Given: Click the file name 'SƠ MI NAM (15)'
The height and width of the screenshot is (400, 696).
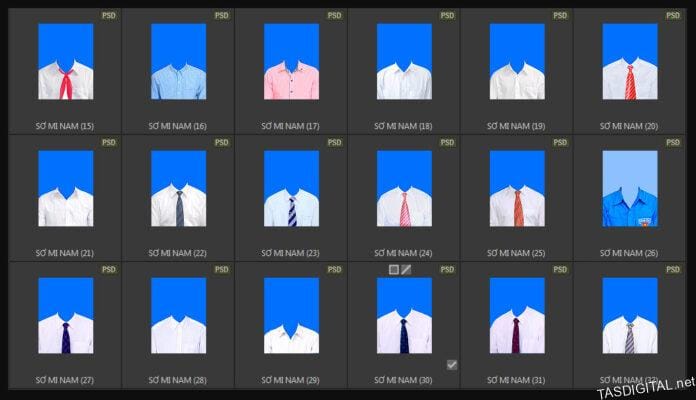Looking at the screenshot, I should [x=65, y=126].
